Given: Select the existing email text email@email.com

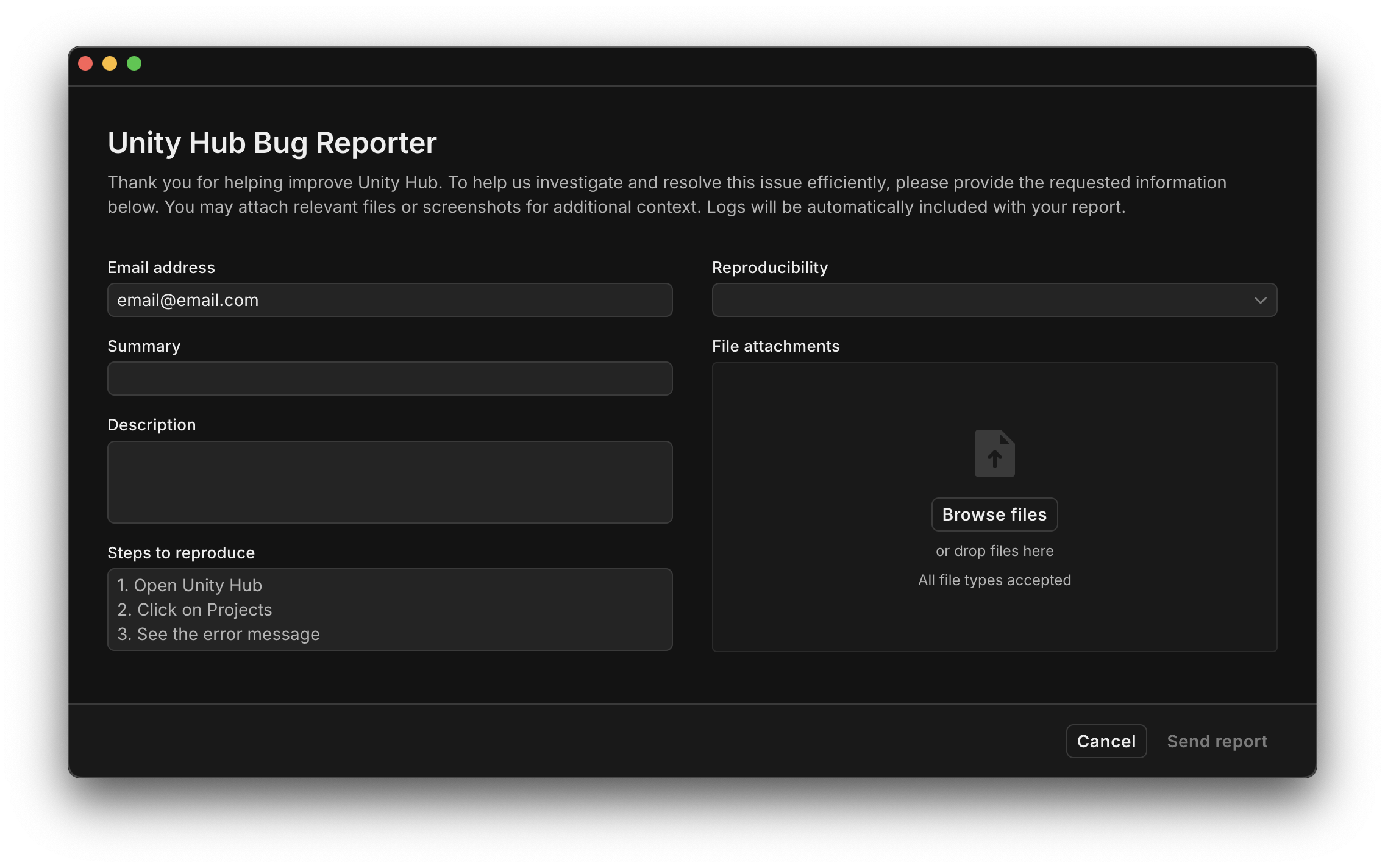Looking at the screenshot, I should click(188, 300).
